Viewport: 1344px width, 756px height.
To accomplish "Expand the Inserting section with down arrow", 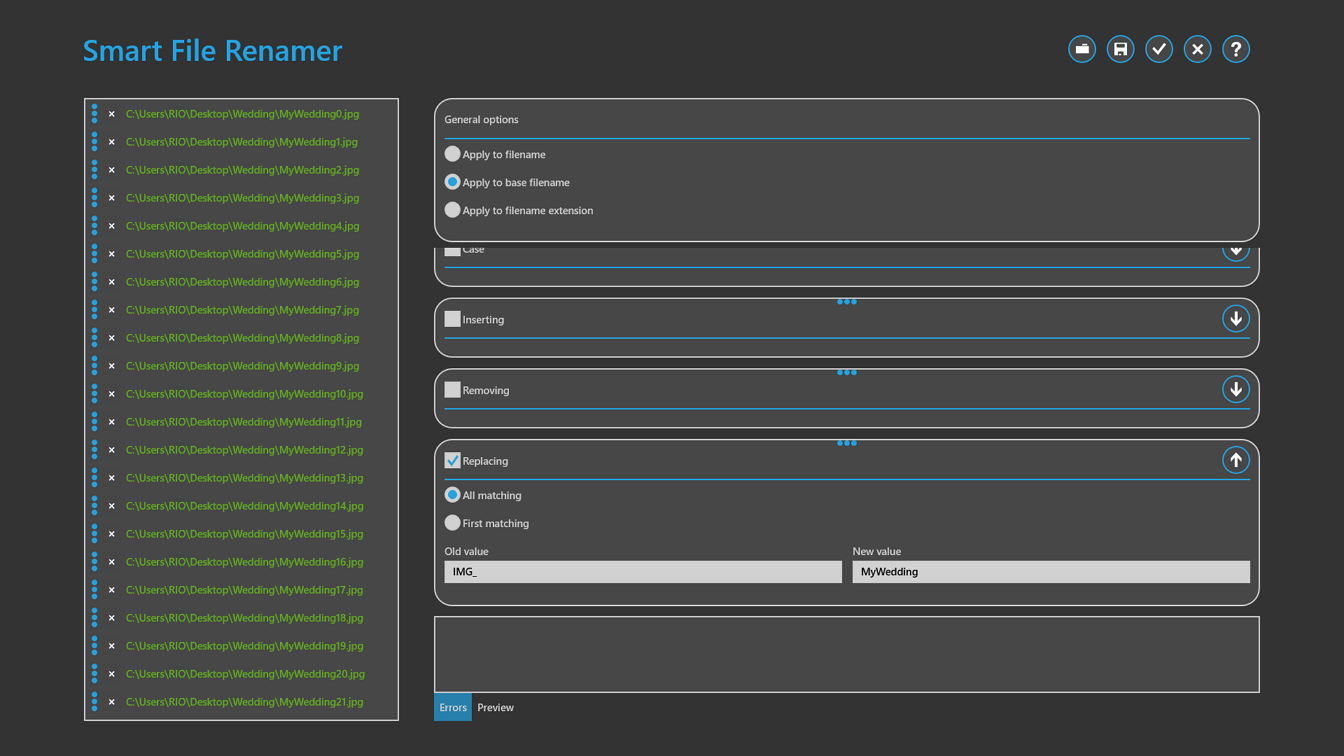I will [x=1236, y=319].
